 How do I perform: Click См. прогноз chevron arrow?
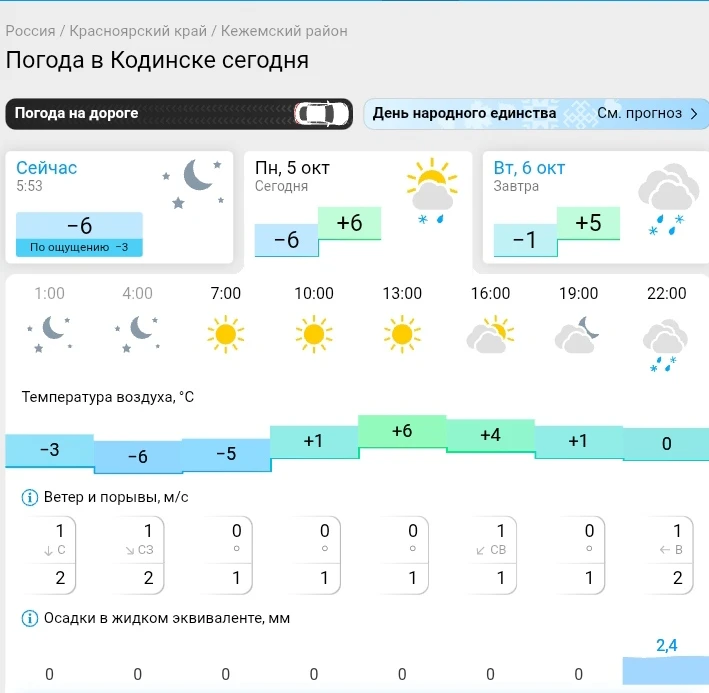[694, 114]
